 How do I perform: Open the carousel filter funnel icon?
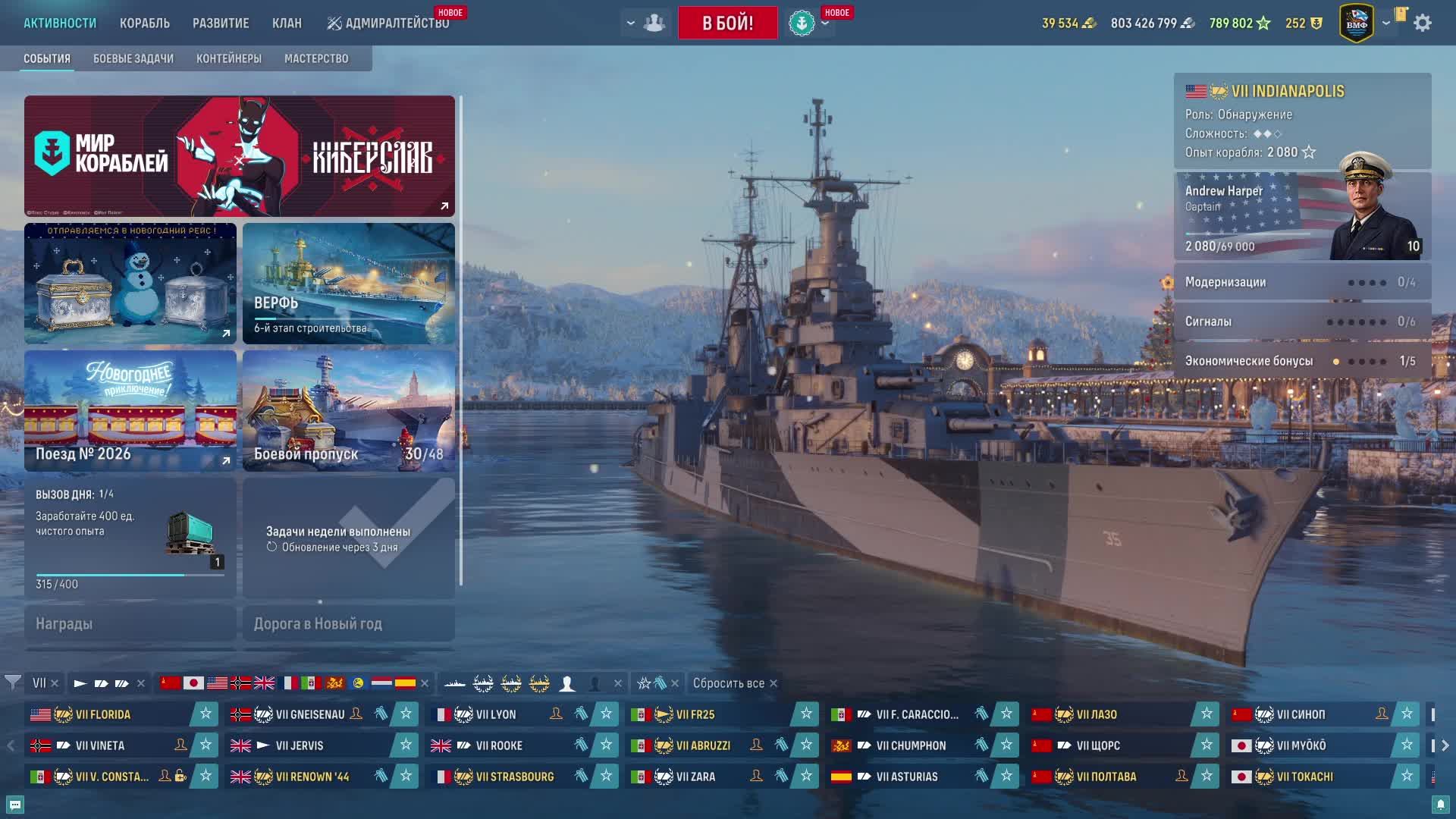(12, 682)
